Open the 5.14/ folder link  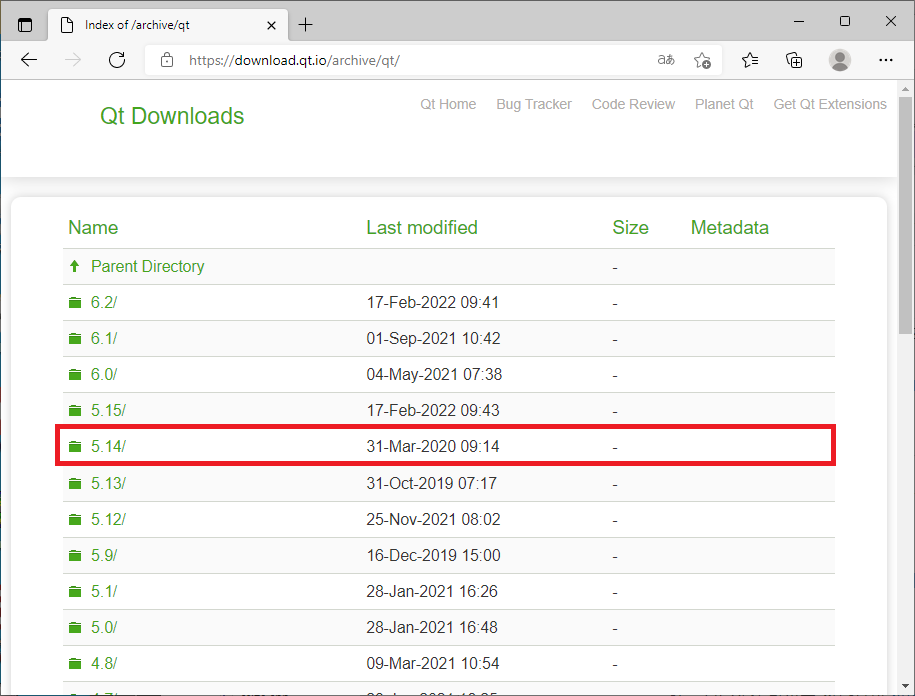tap(108, 446)
